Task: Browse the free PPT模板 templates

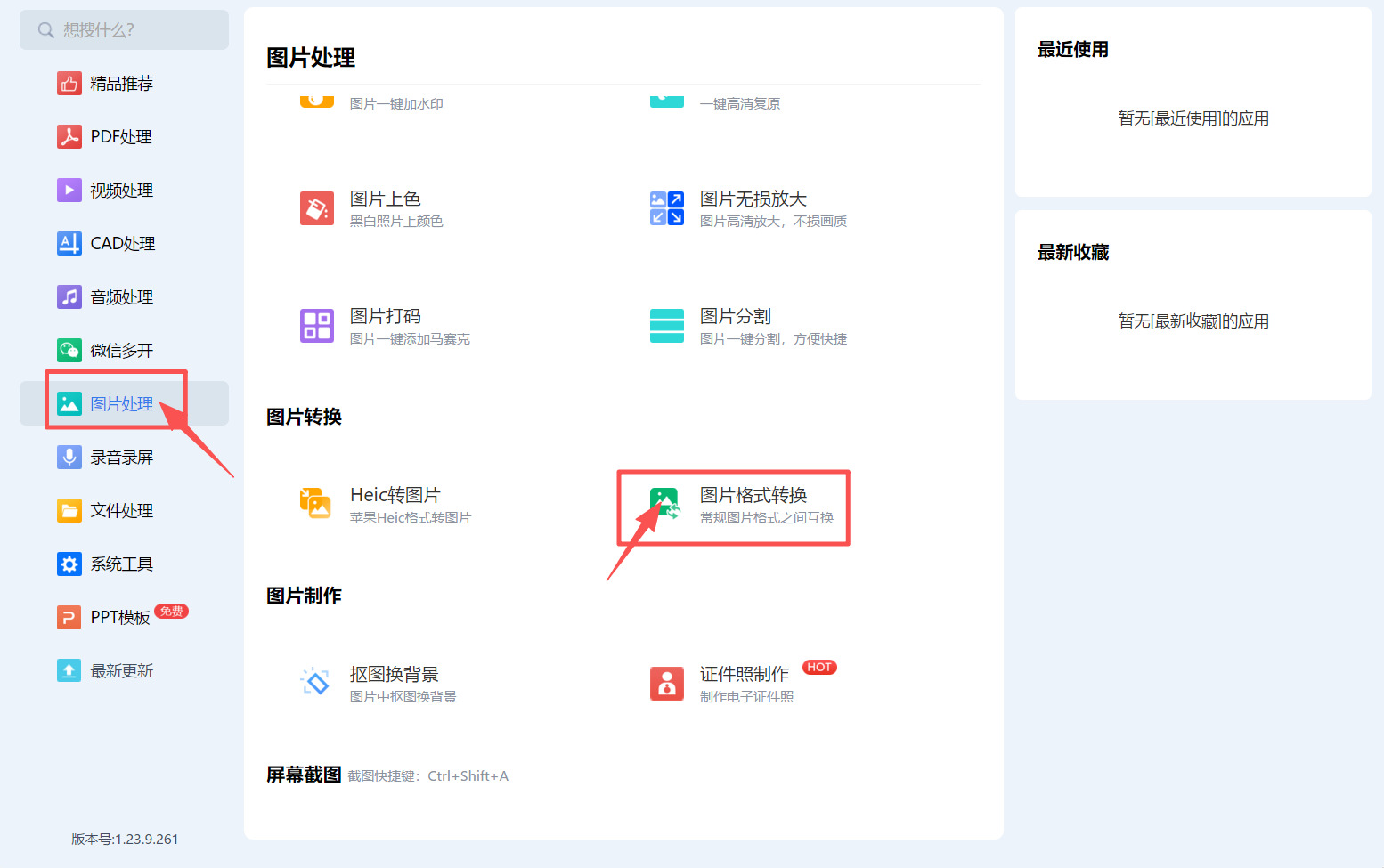Action: (117, 617)
